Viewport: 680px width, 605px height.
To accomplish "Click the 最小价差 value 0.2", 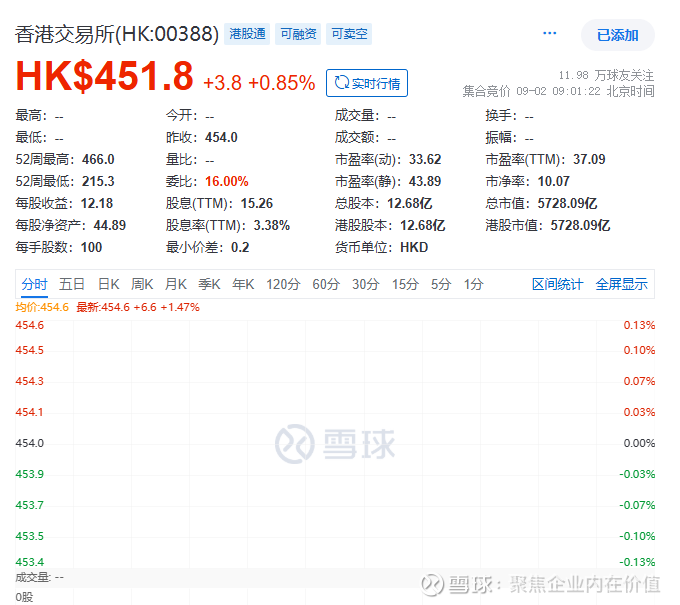I will [240, 247].
